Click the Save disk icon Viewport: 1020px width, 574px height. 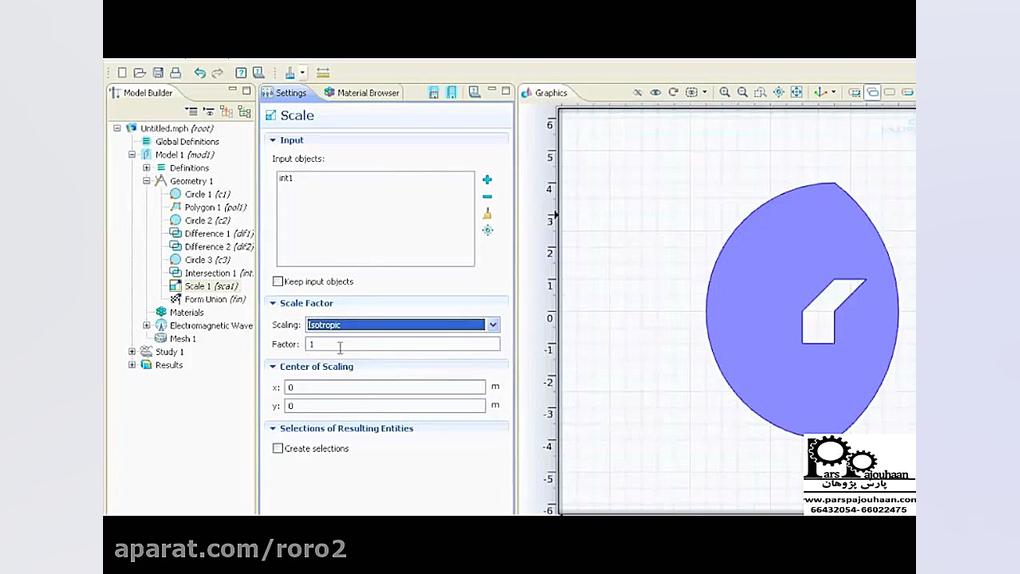coord(157,73)
